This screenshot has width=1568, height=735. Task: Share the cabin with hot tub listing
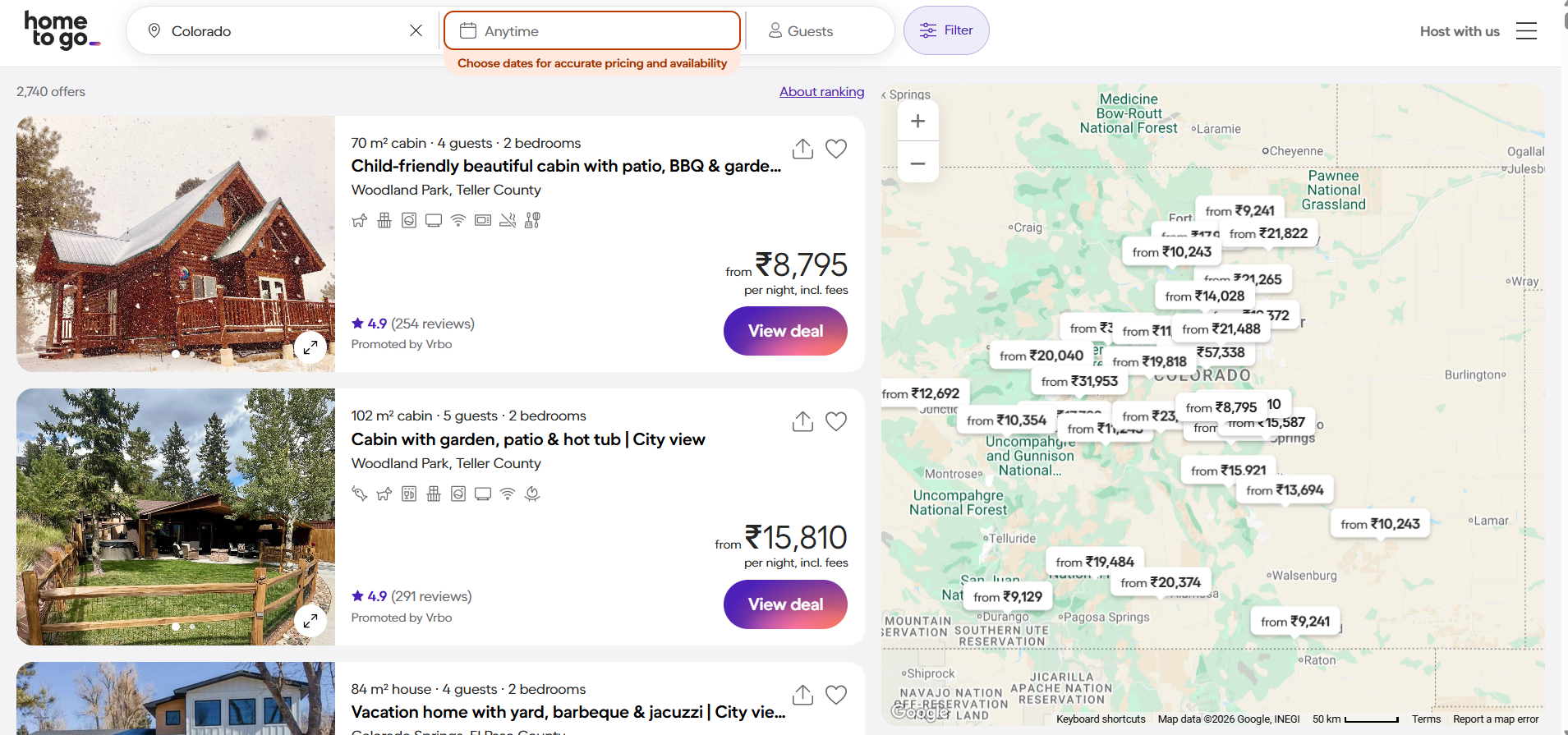pyautogui.click(x=802, y=421)
